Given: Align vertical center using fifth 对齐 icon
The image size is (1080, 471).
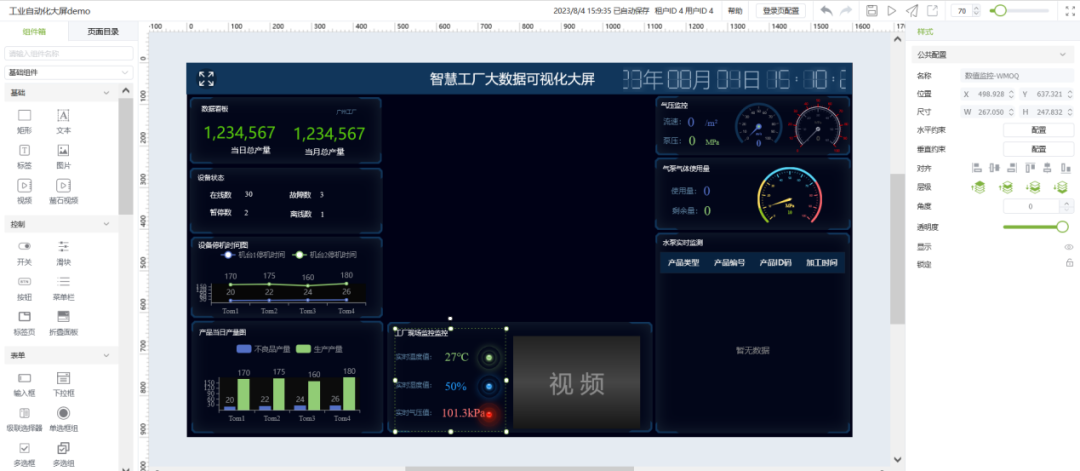Looking at the screenshot, I should point(1047,167).
